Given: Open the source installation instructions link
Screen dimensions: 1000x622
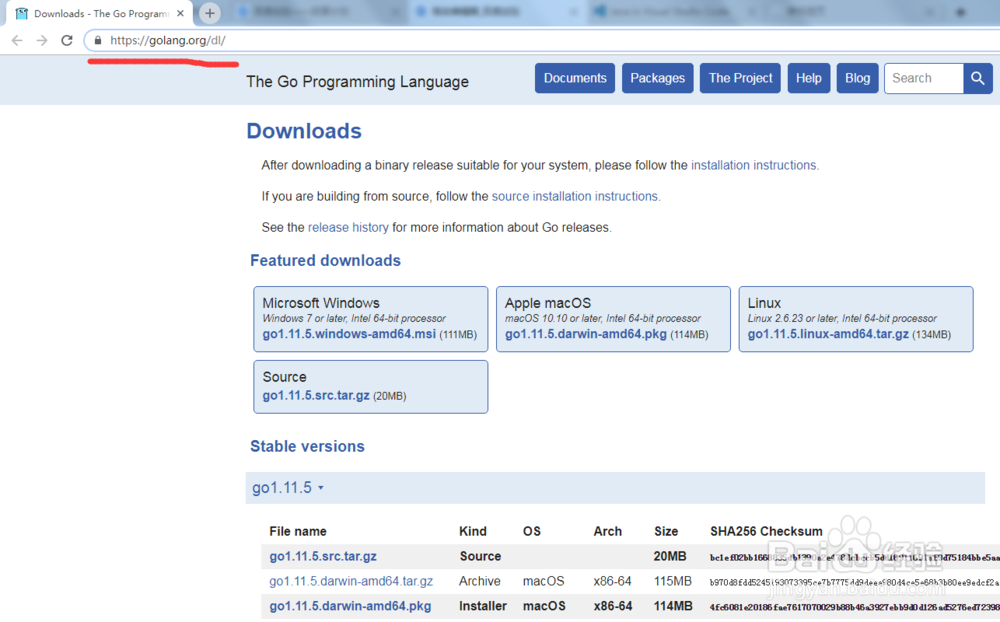Looking at the screenshot, I should [575, 196].
